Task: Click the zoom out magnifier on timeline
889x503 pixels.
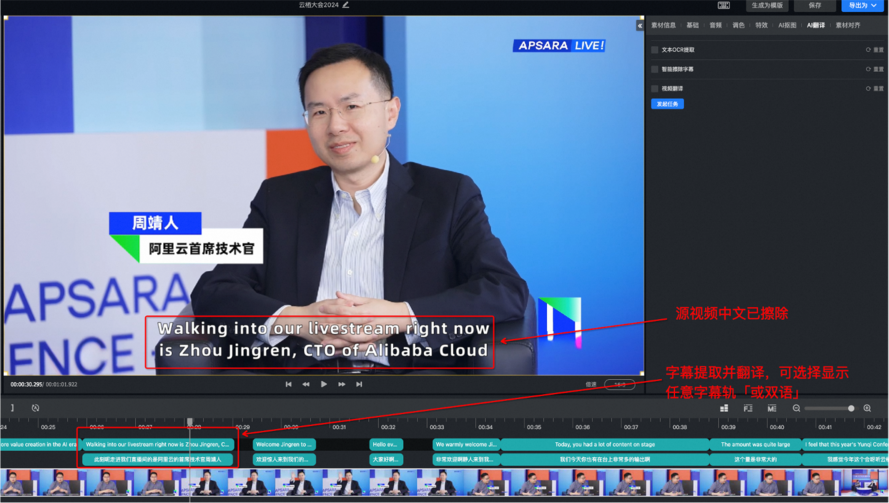Action: (x=796, y=408)
